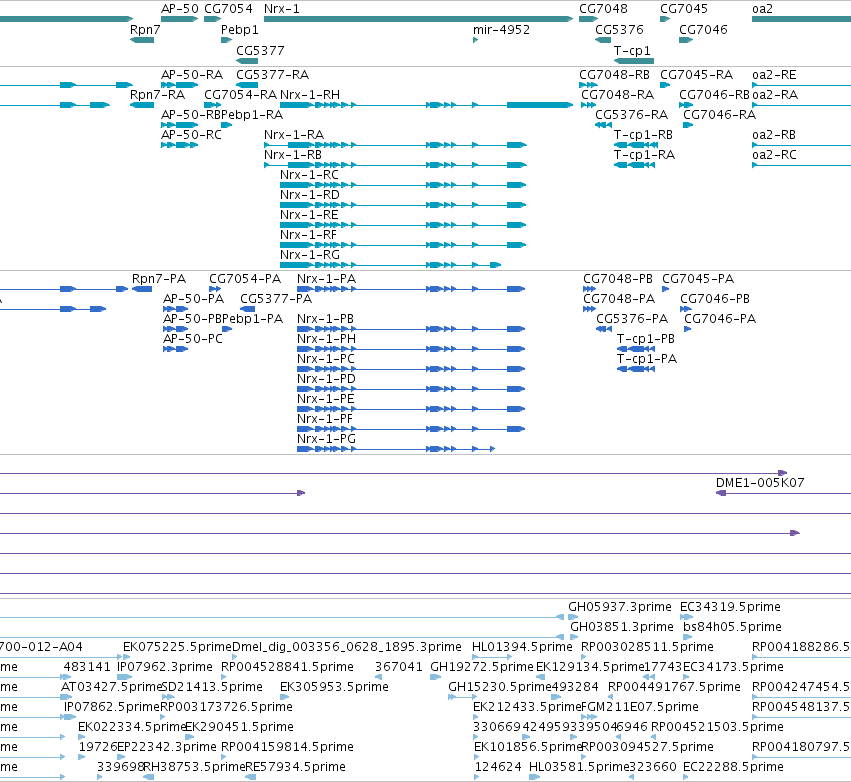
Task: Select protein T-cp1-PA
Action: (x=647, y=359)
